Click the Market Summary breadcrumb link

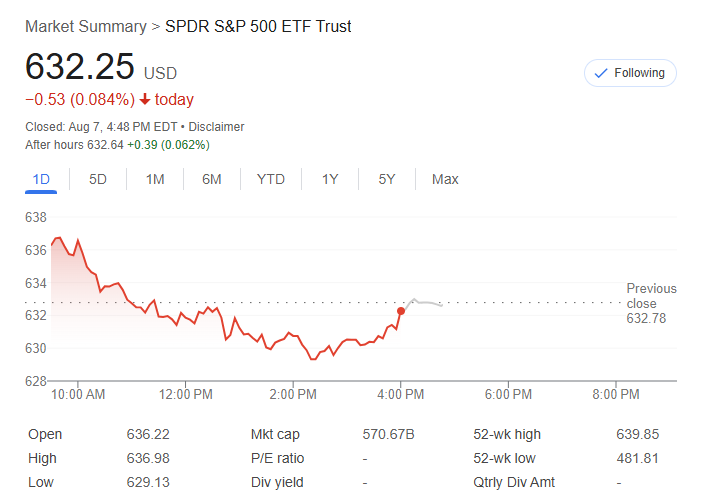pos(85,26)
